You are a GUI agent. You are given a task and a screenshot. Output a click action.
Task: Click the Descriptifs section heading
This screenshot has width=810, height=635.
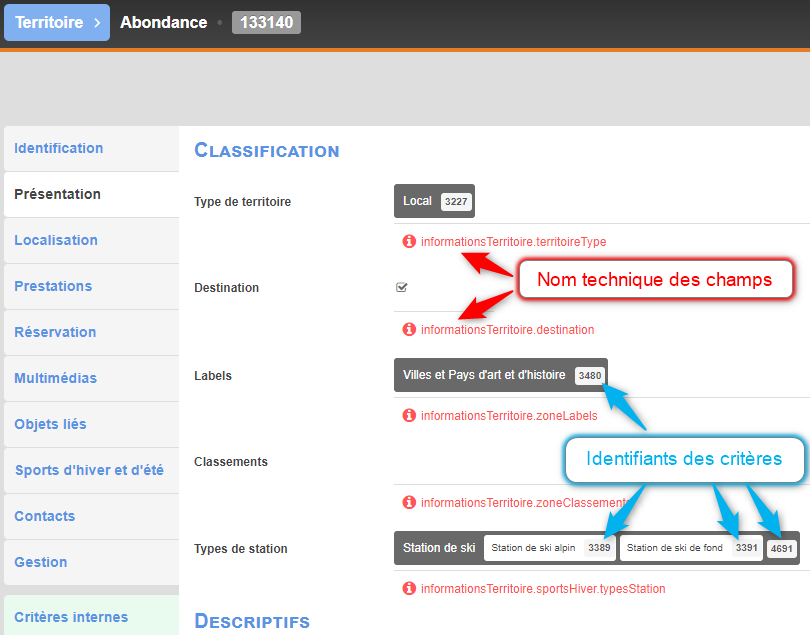point(252,621)
